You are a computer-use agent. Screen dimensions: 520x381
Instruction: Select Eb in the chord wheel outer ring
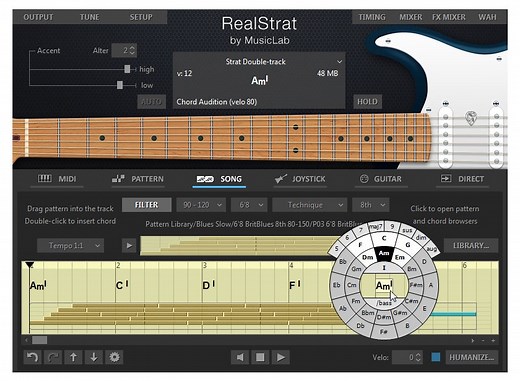click(x=336, y=285)
